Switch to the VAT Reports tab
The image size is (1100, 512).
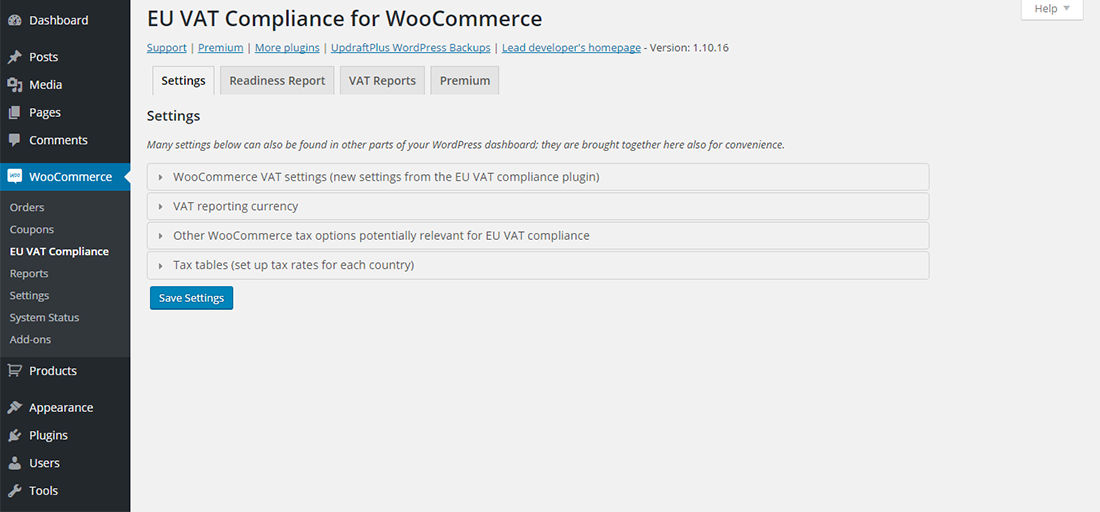click(382, 81)
